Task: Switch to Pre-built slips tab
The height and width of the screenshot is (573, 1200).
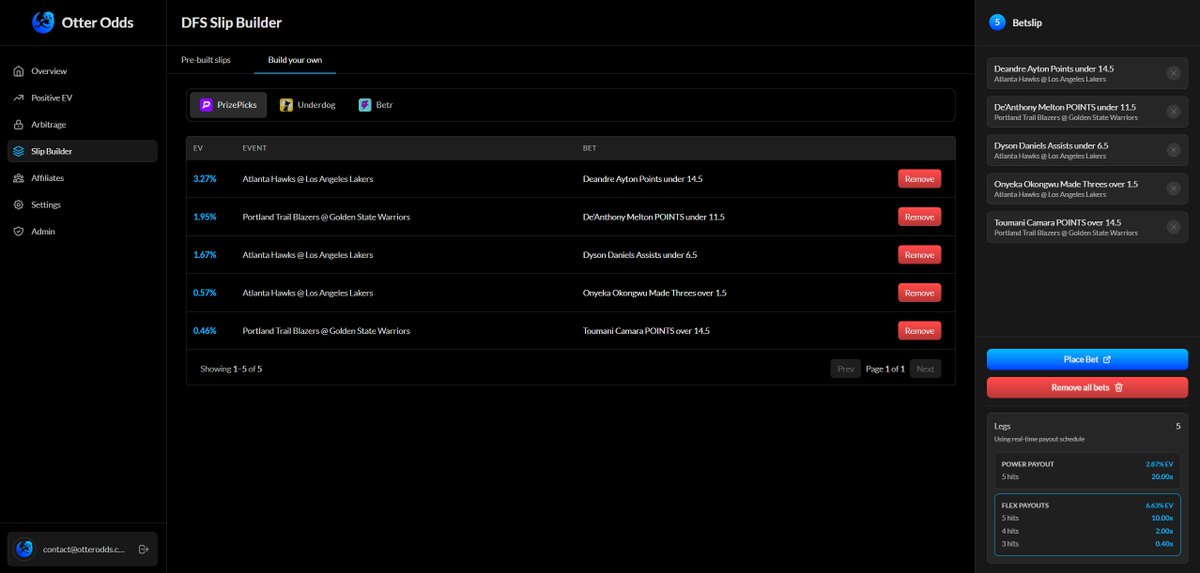Action: coord(206,60)
